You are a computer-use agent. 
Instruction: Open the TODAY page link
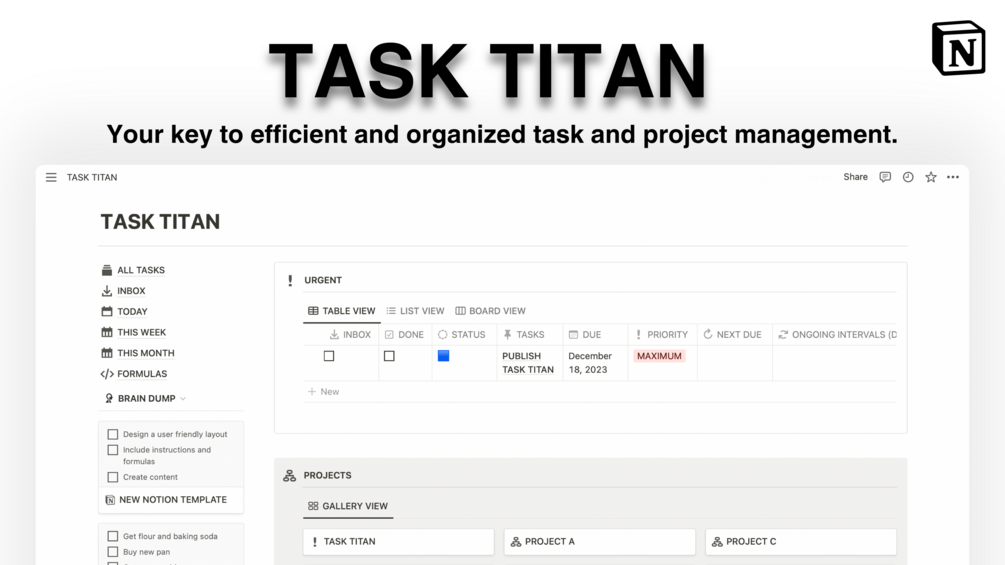pyautogui.click(x=132, y=311)
